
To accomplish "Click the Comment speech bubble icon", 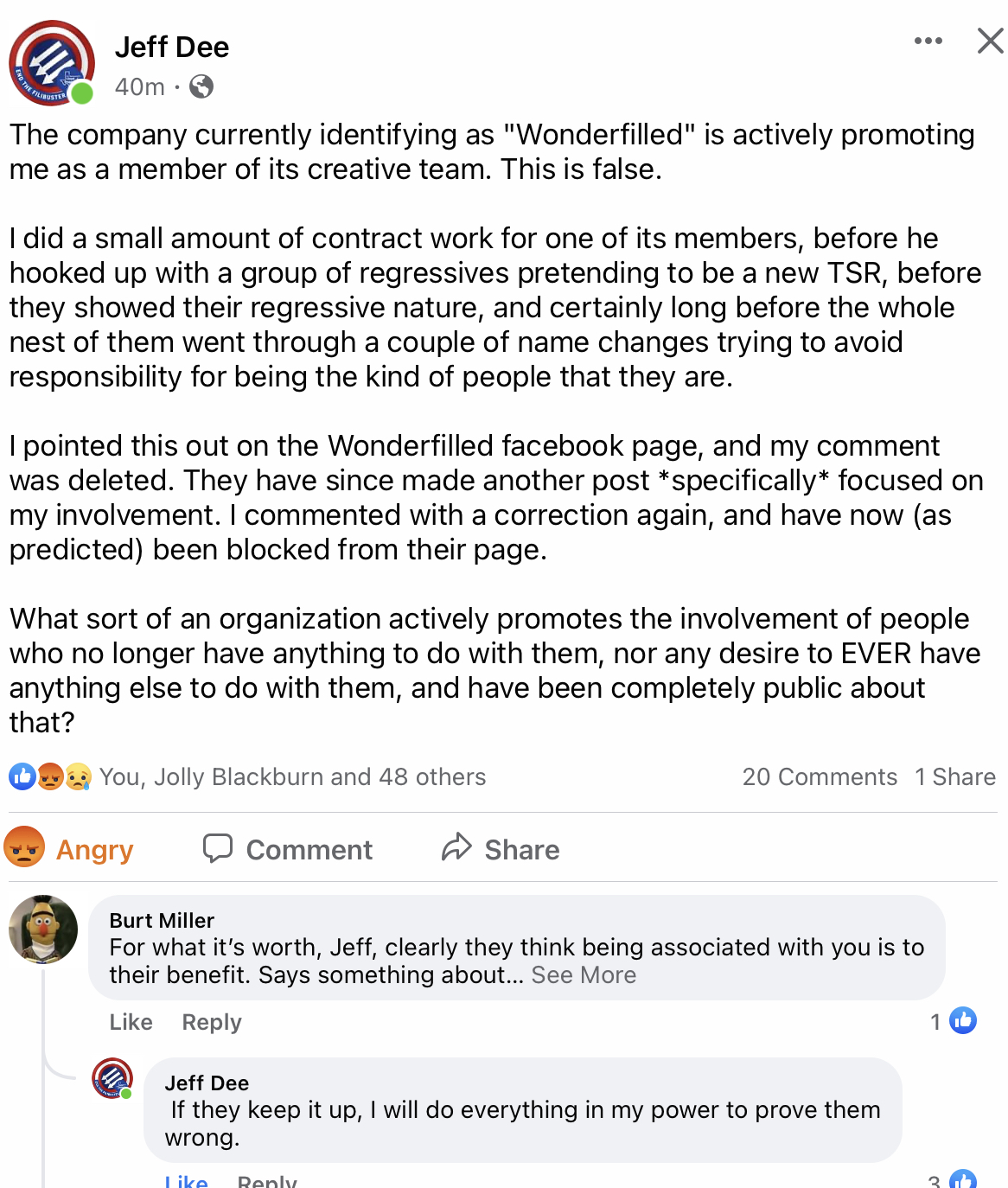I will coord(218,848).
